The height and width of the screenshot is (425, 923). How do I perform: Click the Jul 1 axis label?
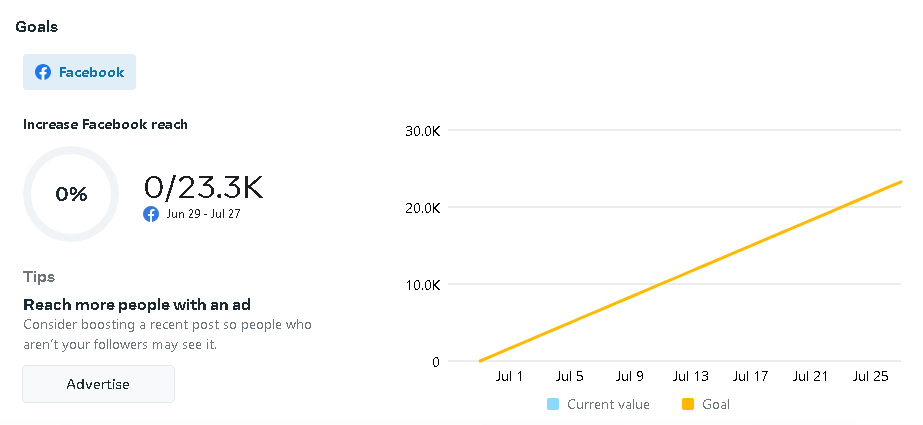pyautogui.click(x=509, y=376)
